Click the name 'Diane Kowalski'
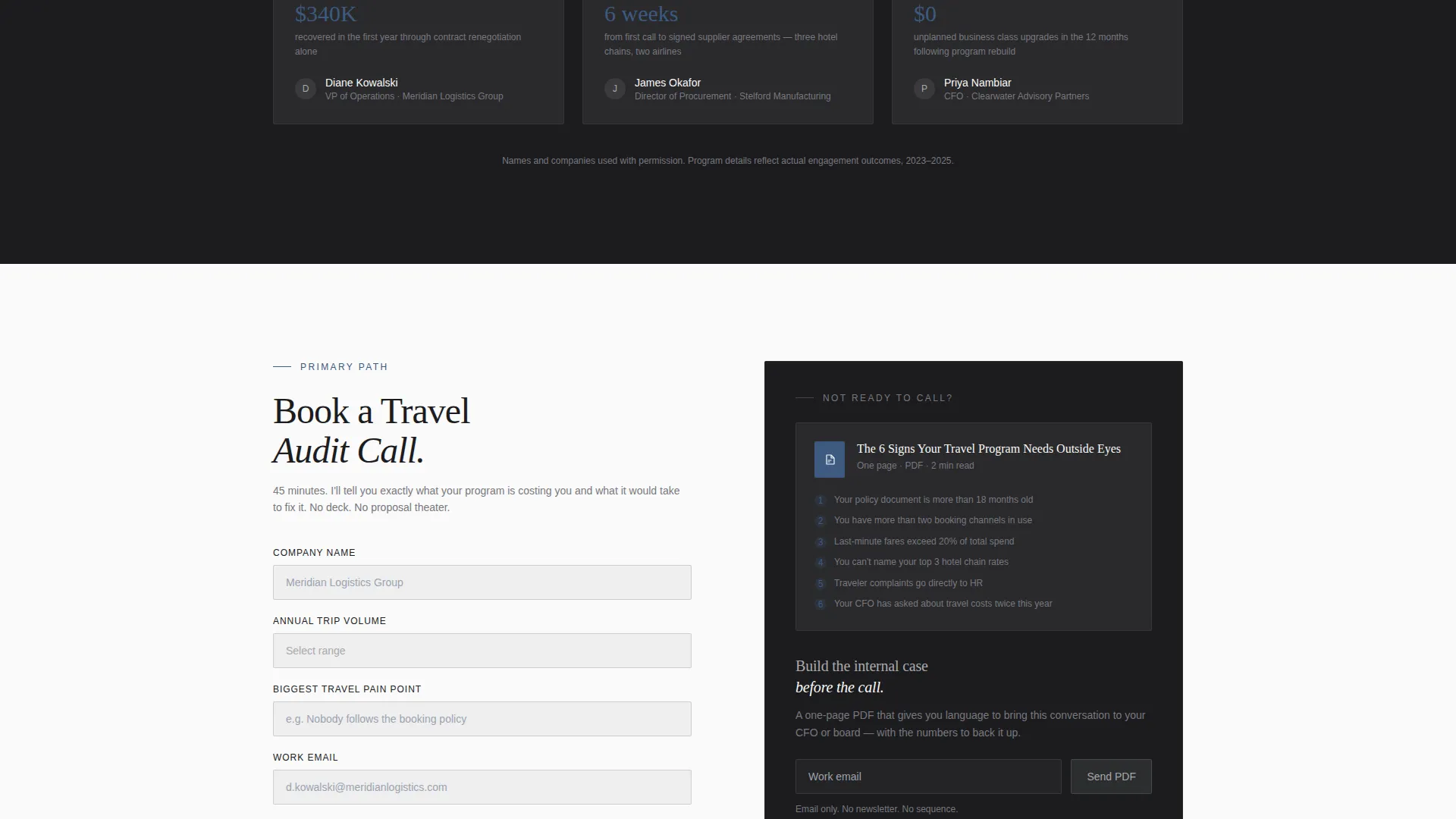The image size is (1456, 819). 362,83
